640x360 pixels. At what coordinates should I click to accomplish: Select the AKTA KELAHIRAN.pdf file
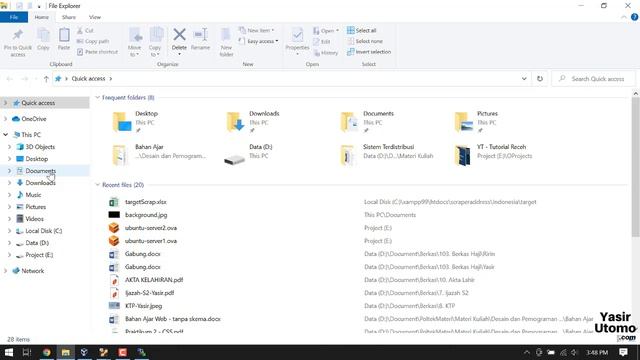[x=153, y=280]
